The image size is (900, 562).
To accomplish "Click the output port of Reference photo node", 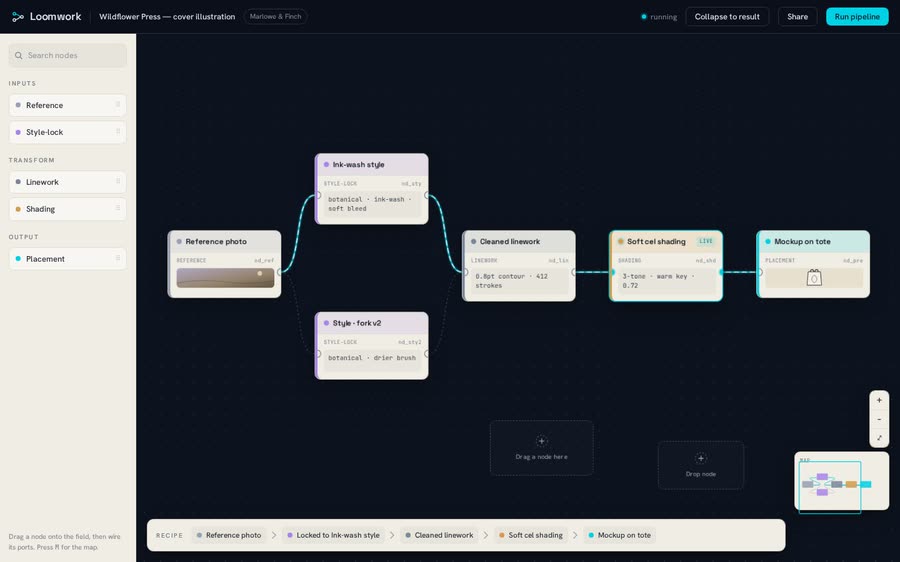I will (x=280, y=272).
